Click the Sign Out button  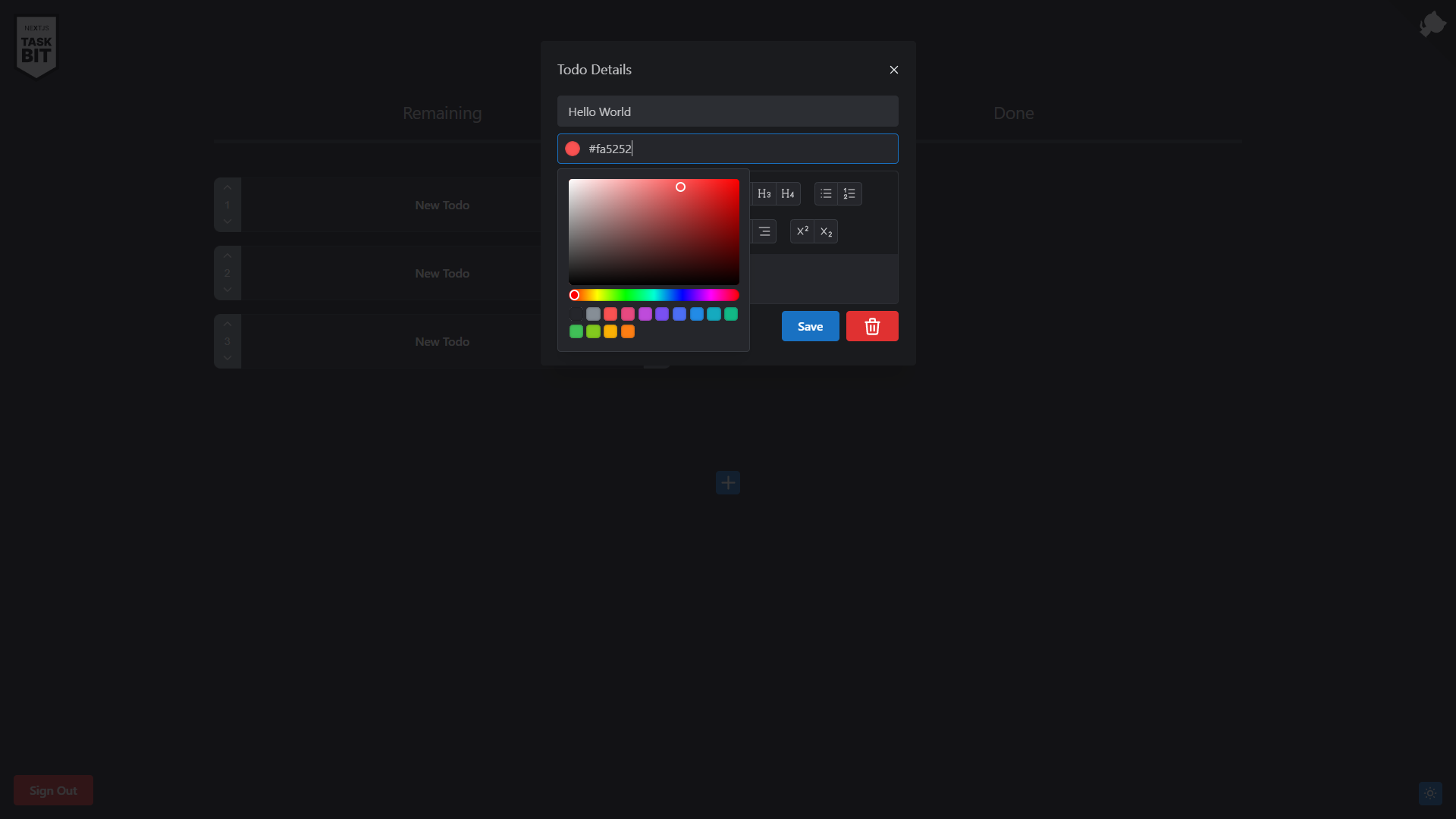click(x=53, y=791)
